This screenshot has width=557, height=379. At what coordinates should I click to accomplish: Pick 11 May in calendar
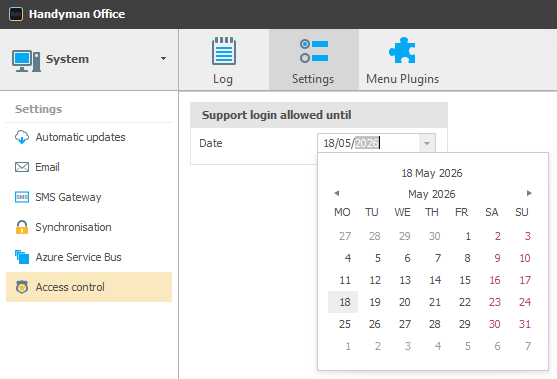(345, 280)
